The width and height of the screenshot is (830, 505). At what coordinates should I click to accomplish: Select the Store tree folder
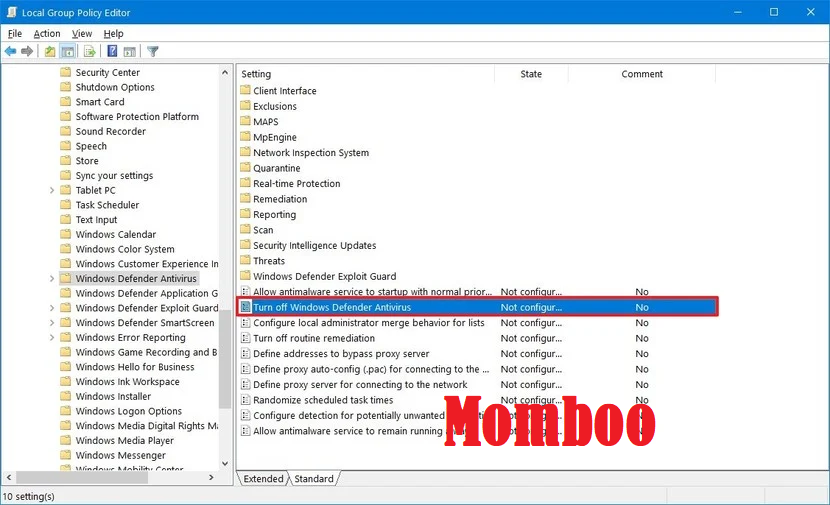[87, 161]
